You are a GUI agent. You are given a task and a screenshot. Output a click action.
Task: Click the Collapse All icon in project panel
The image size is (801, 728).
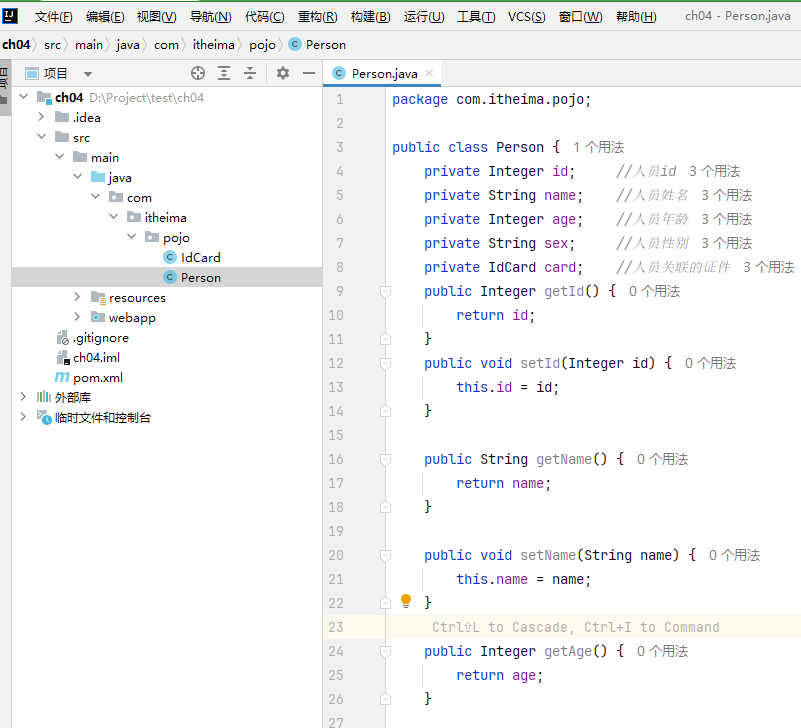(x=250, y=73)
